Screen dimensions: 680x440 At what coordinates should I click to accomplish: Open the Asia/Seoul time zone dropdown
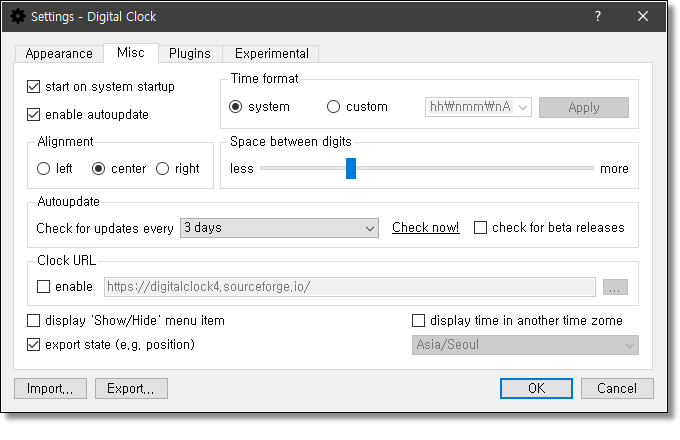(525, 345)
